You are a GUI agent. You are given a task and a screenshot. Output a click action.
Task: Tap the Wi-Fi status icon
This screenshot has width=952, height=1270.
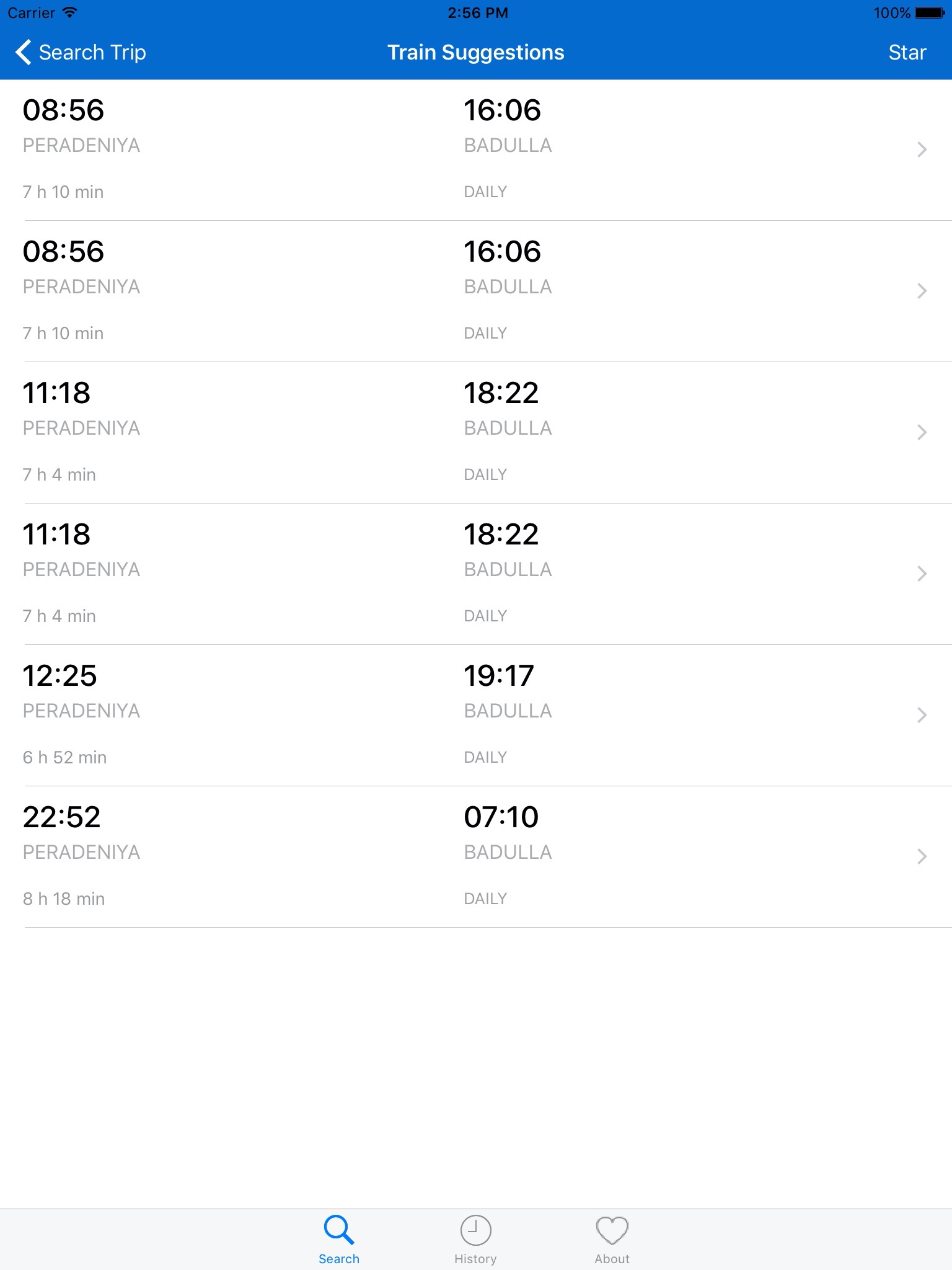click(70, 12)
